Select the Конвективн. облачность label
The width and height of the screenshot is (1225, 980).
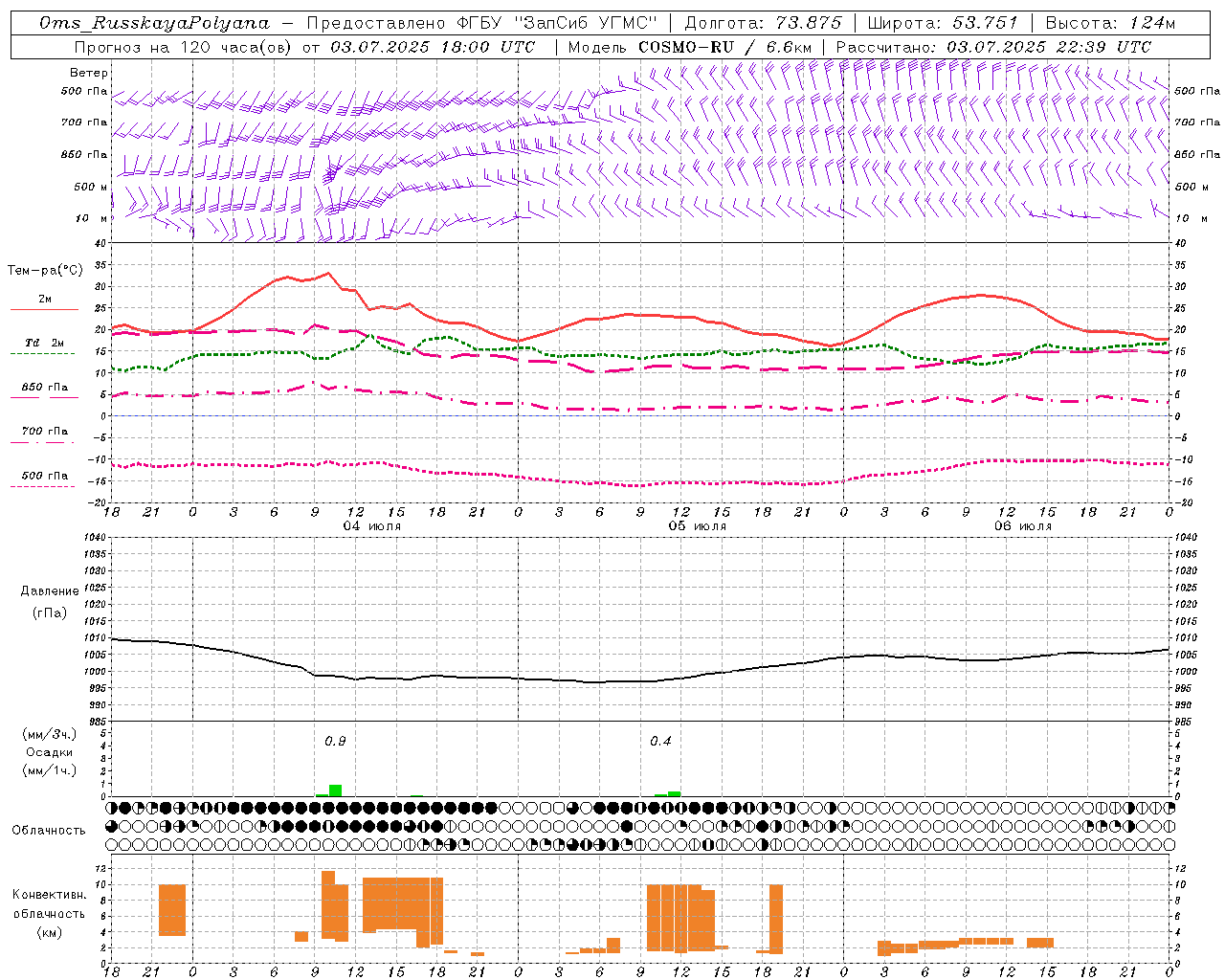49,903
